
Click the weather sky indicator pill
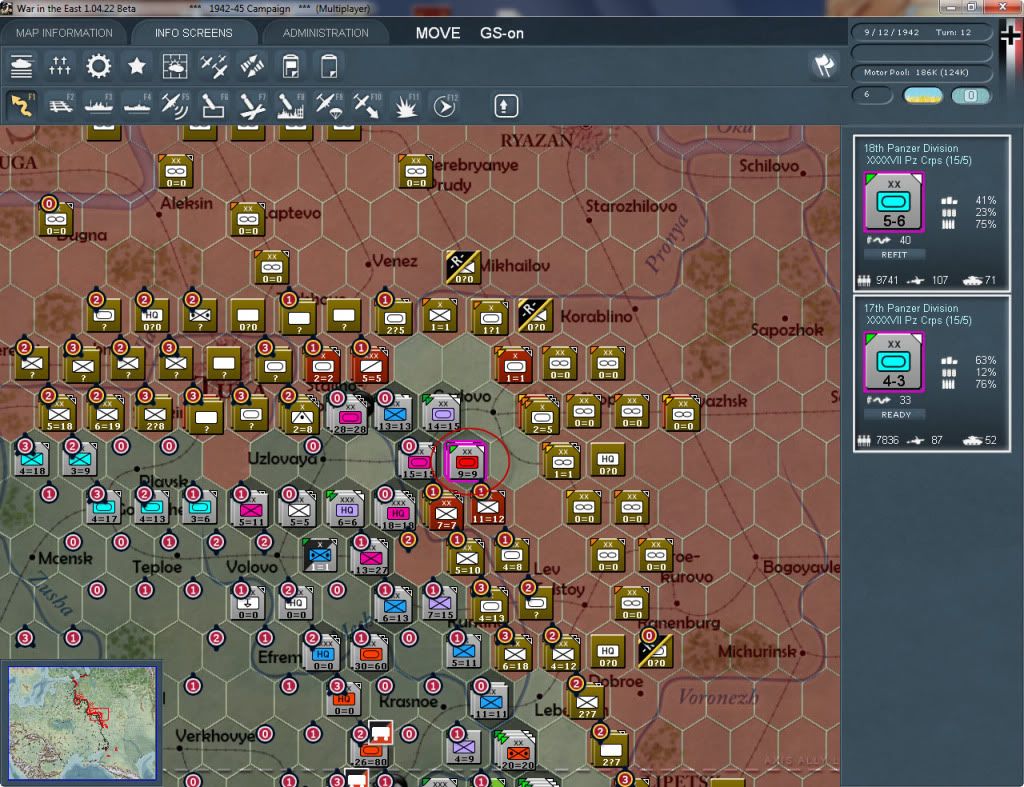point(923,95)
